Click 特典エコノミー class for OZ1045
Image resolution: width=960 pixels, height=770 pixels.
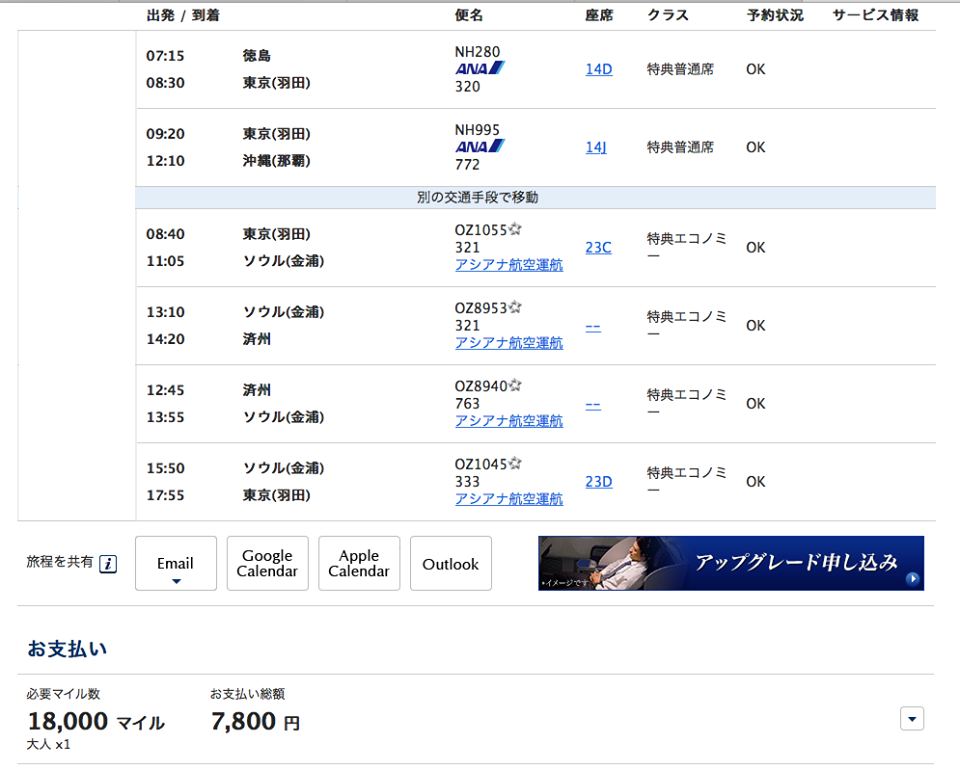click(x=686, y=480)
